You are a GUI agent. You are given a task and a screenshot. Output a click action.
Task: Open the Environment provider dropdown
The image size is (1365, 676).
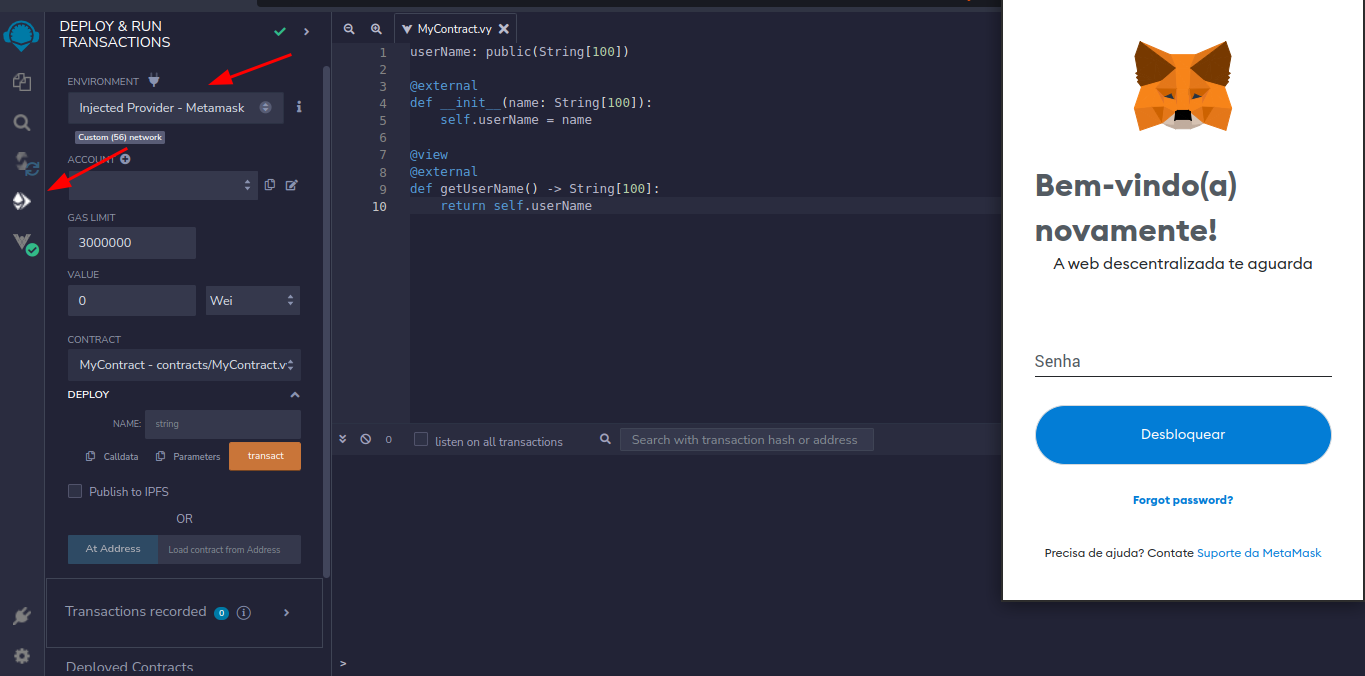(175, 108)
